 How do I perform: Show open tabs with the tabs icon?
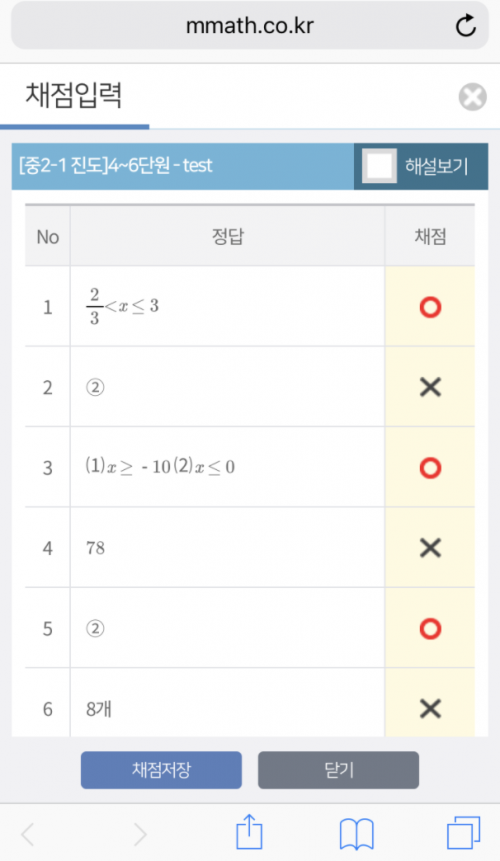click(x=464, y=833)
